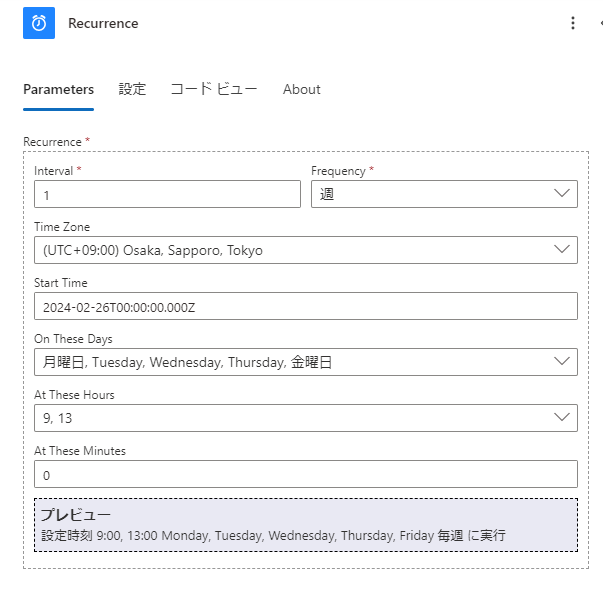Open the three-dot more options menu
This screenshot has height=595, width=603.
click(572, 23)
